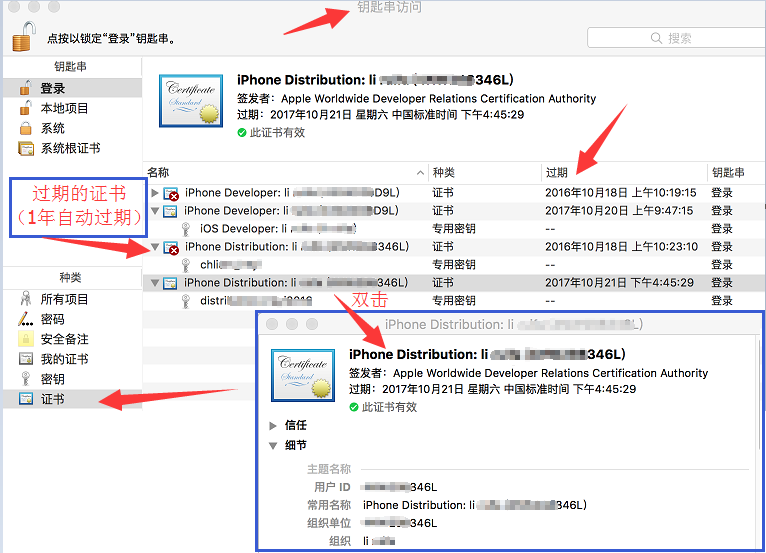Click the 我的证书 icon
Screen dimensions: 766x553
coord(25,359)
